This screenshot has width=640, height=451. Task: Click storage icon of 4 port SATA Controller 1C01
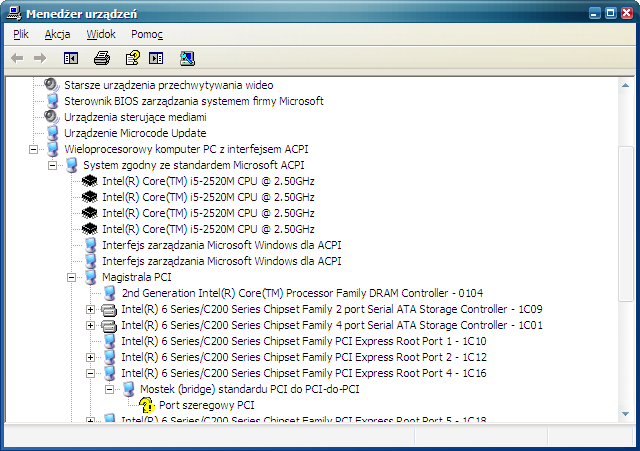click(109, 326)
